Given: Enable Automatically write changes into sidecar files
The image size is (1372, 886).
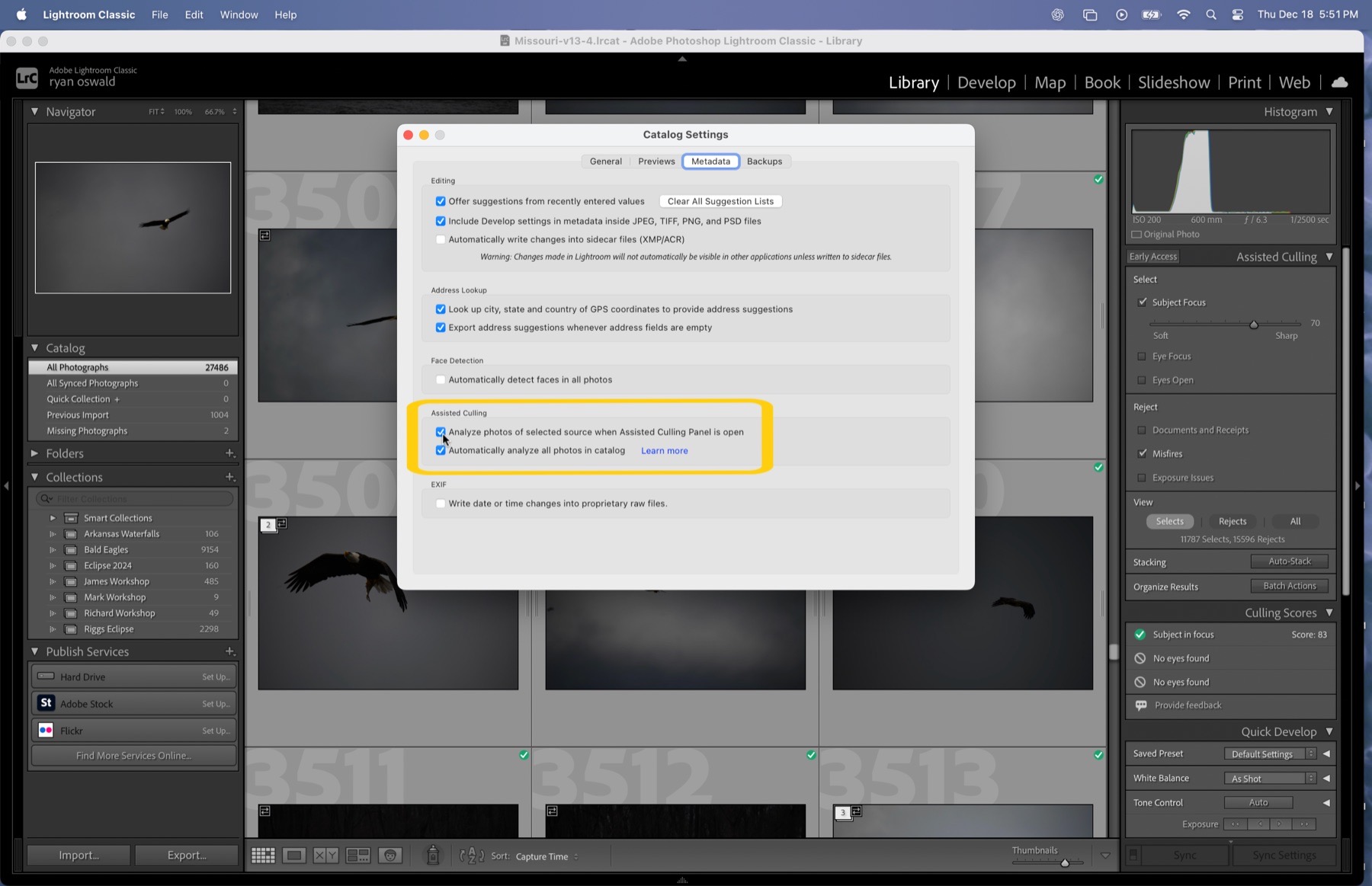Looking at the screenshot, I should point(441,239).
